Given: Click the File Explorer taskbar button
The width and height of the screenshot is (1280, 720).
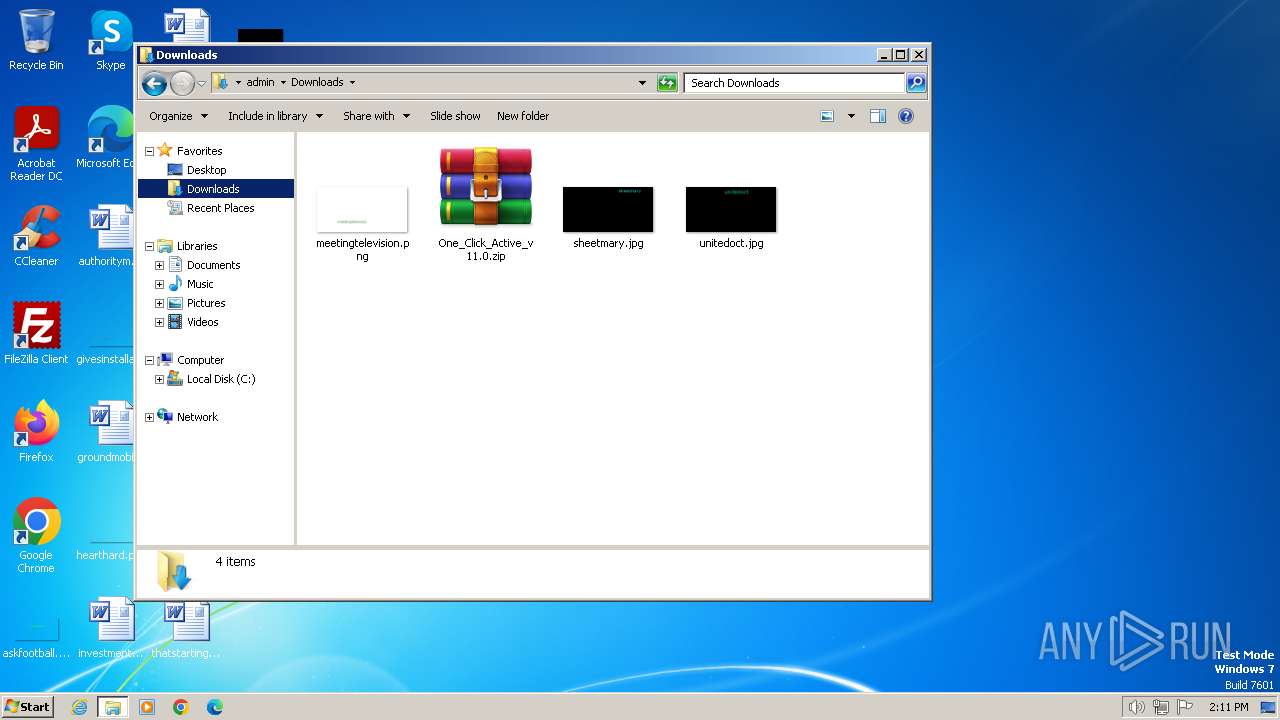Looking at the screenshot, I should [x=112, y=707].
